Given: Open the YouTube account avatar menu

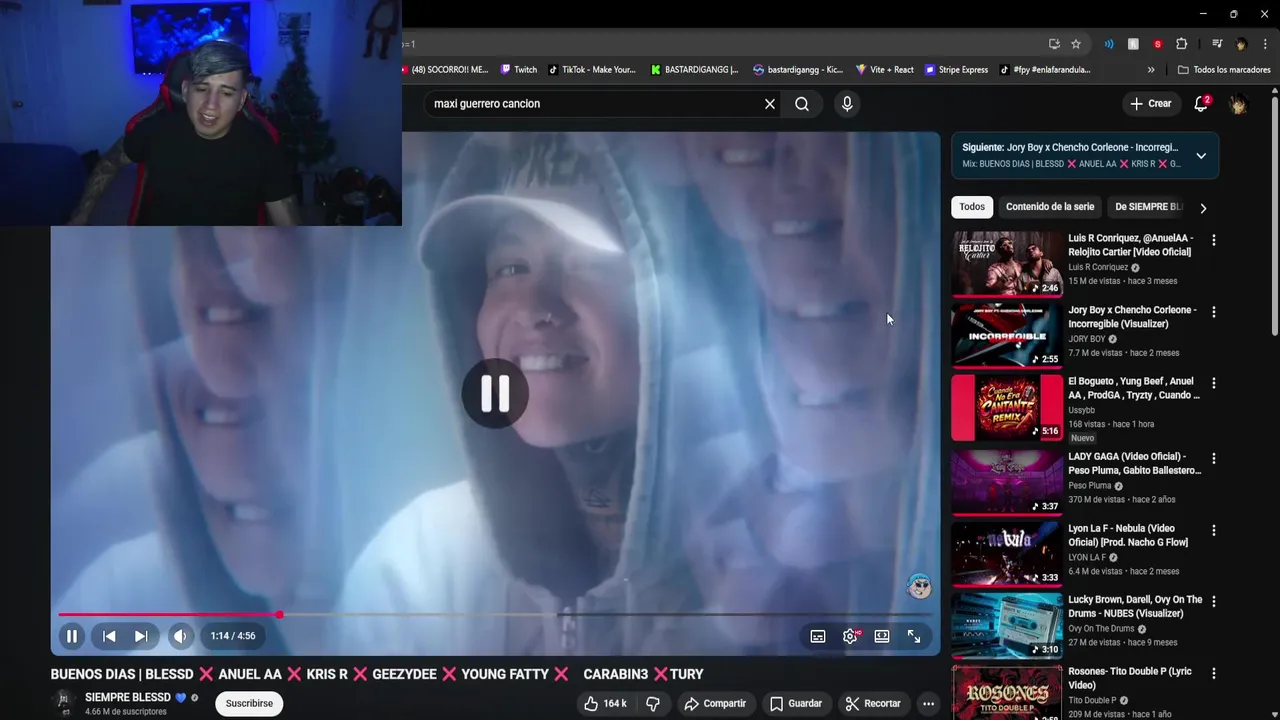Looking at the screenshot, I should tap(1238, 104).
